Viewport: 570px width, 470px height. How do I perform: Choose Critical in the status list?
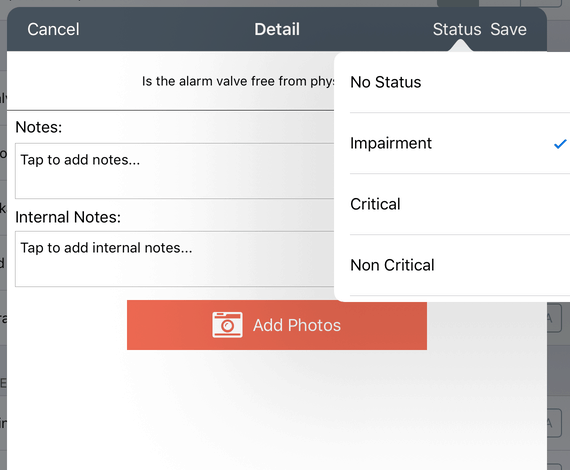452,204
